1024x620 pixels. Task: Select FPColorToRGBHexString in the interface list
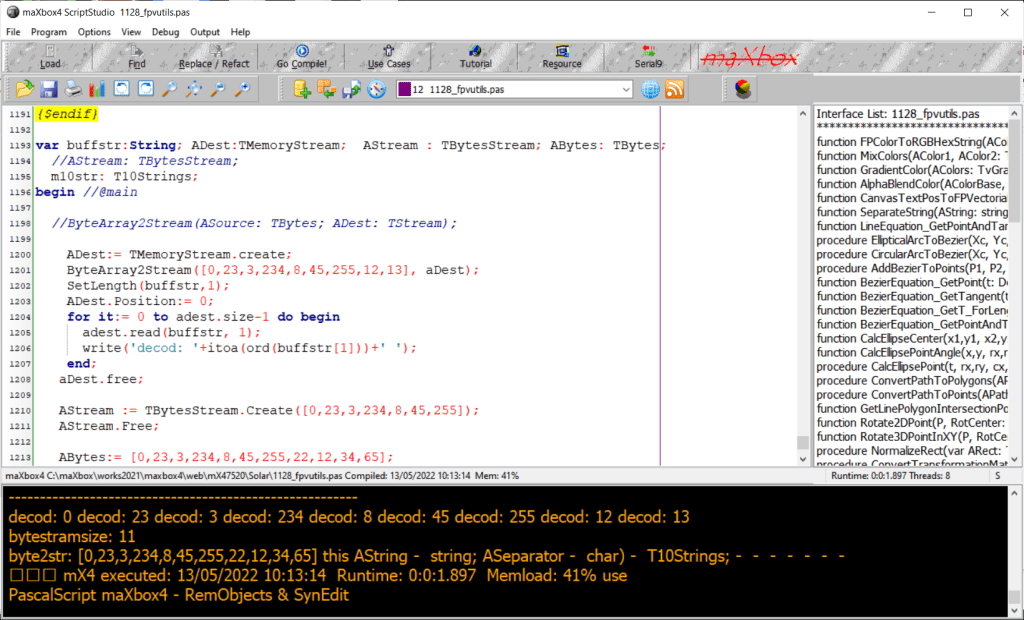[x=910, y=142]
